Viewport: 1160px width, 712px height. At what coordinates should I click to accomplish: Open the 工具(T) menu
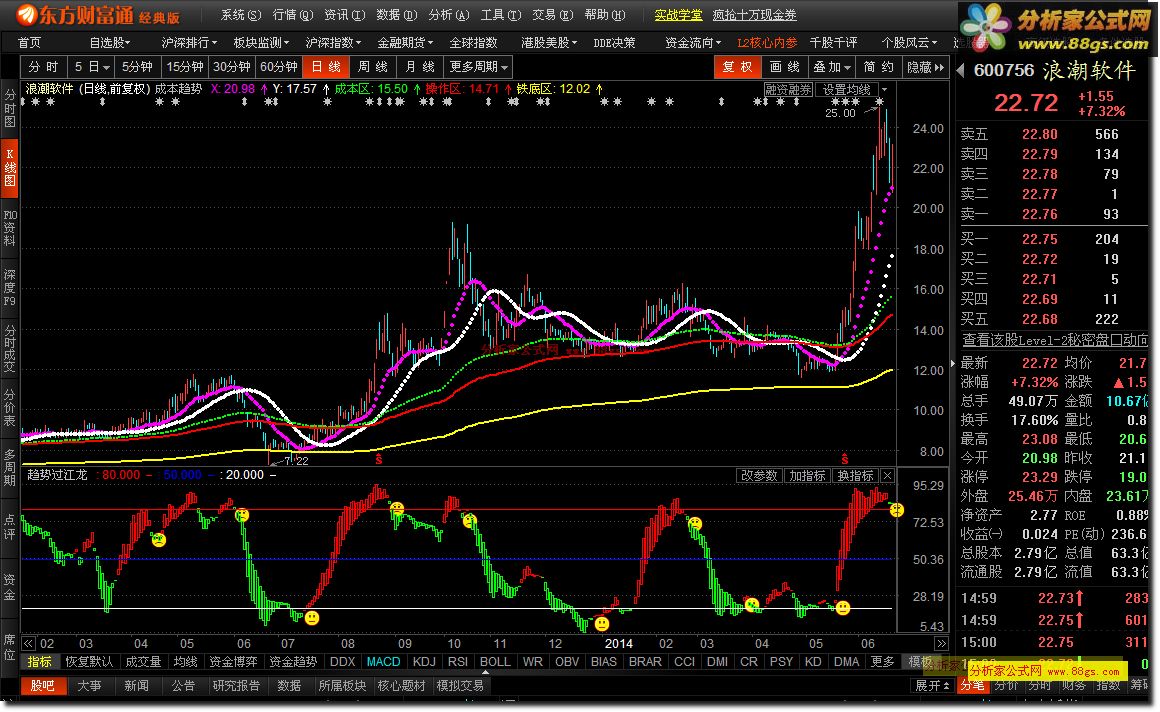[501, 15]
